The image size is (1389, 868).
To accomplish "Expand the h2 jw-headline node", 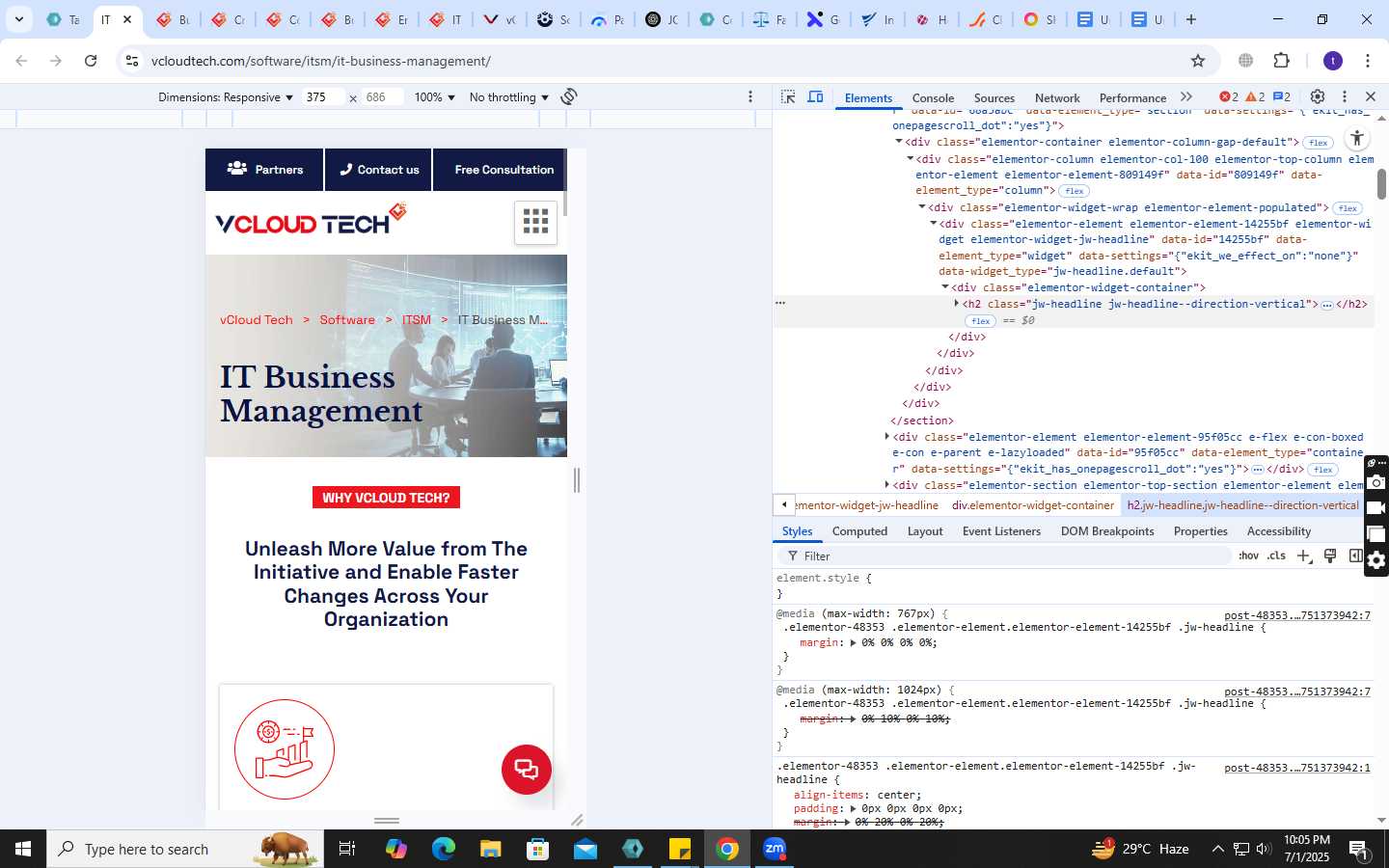I will pyautogui.click(x=957, y=304).
